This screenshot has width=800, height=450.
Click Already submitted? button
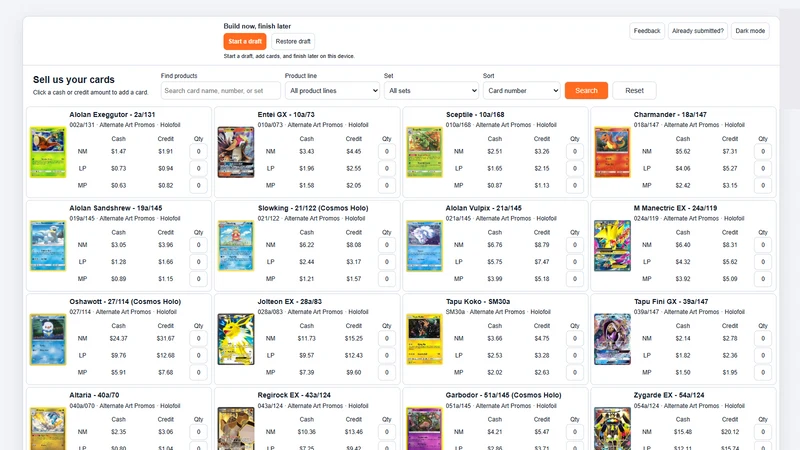697,31
